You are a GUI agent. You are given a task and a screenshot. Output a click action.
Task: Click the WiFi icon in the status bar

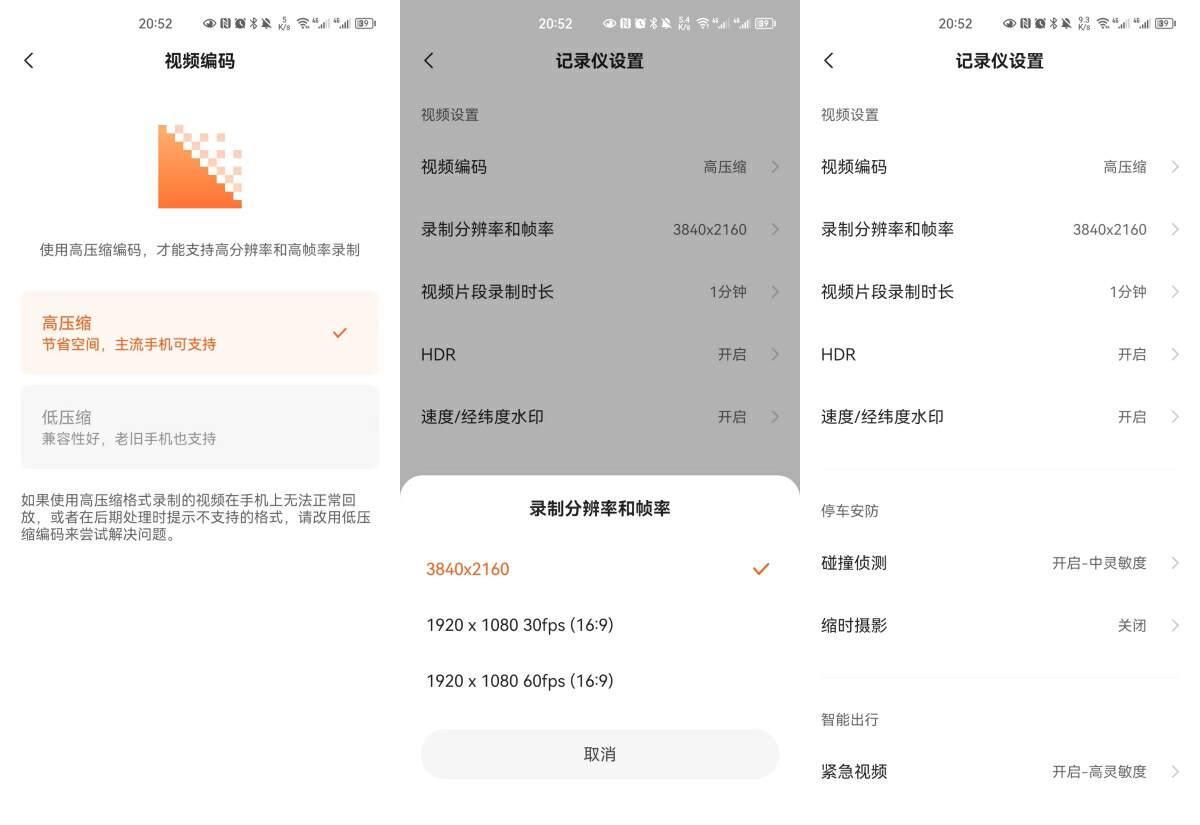coord(302,23)
